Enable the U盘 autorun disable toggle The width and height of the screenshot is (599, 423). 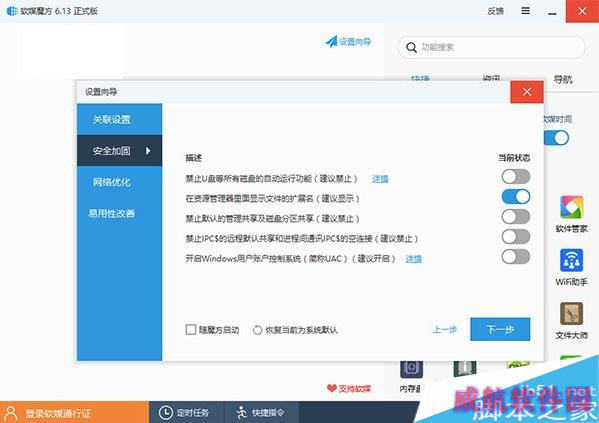pyautogui.click(x=516, y=177)
